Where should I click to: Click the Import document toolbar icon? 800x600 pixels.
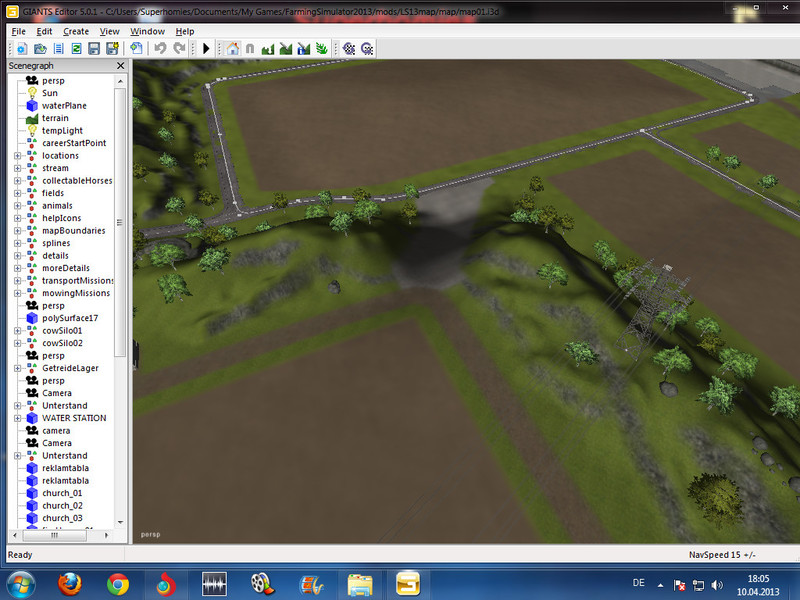136,49
